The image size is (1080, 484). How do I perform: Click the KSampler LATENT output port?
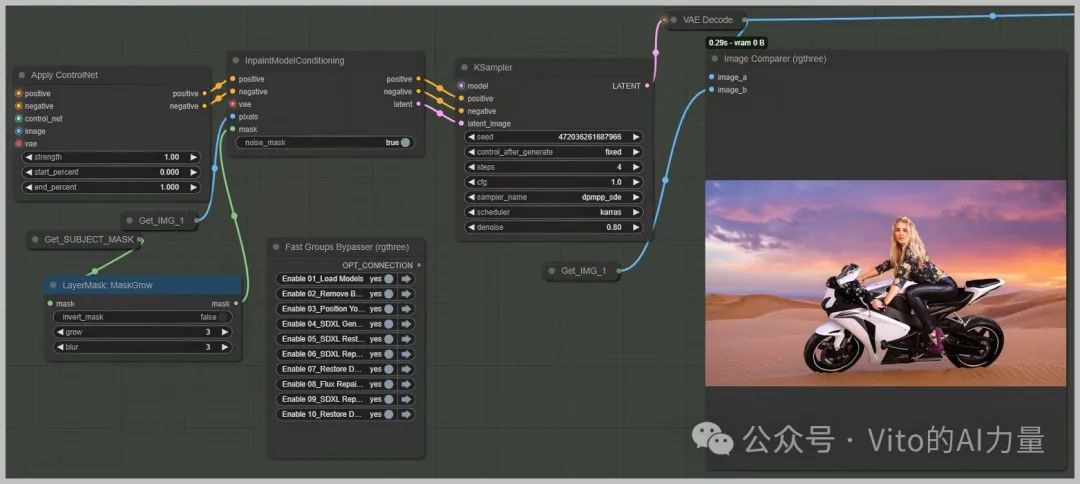[x=646, y=86]
